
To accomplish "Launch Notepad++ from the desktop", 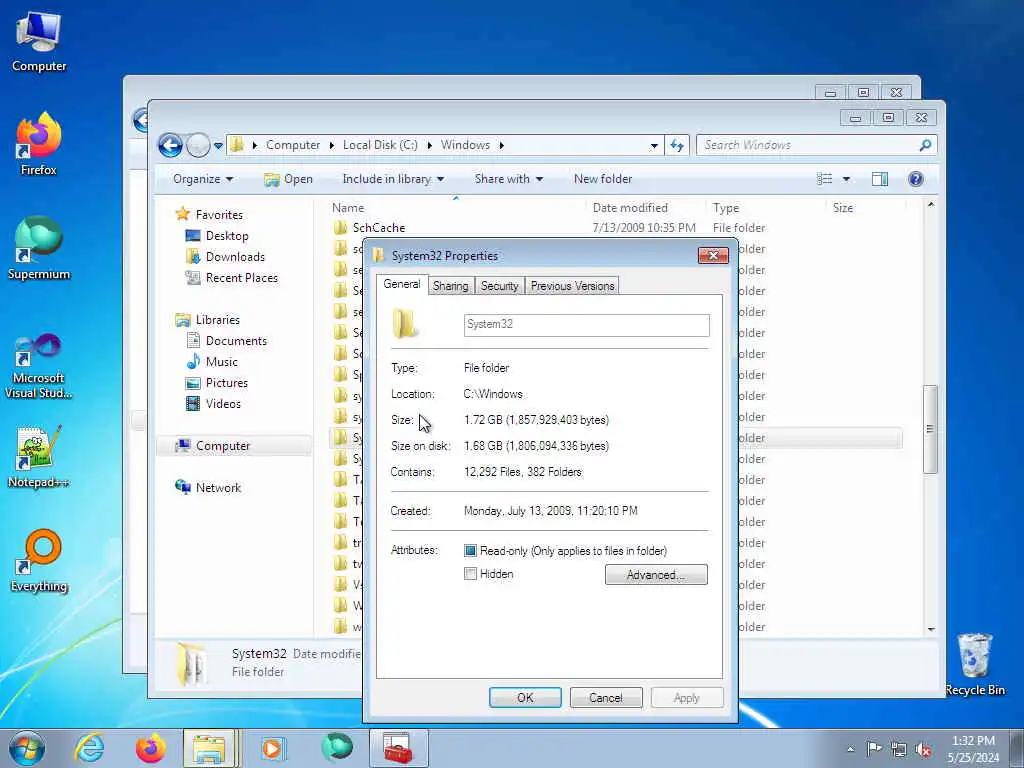I will (39, 457).
